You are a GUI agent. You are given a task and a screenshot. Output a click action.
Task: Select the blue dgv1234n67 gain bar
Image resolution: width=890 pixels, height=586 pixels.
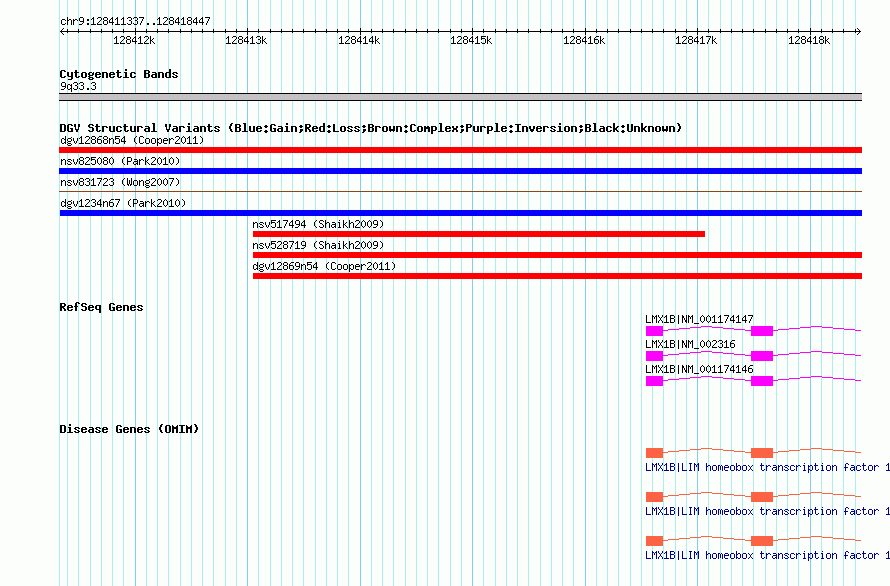(460, 213)
